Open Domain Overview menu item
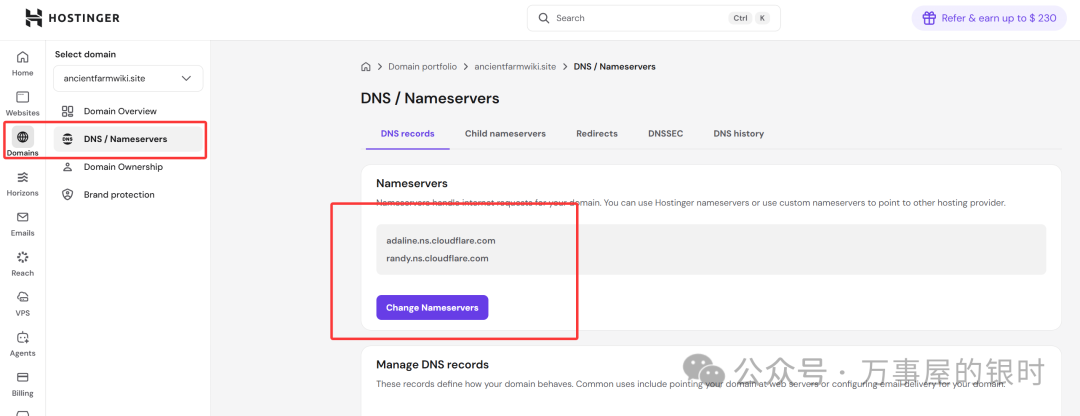1080x416 pixels. click(x=119, y=111)
